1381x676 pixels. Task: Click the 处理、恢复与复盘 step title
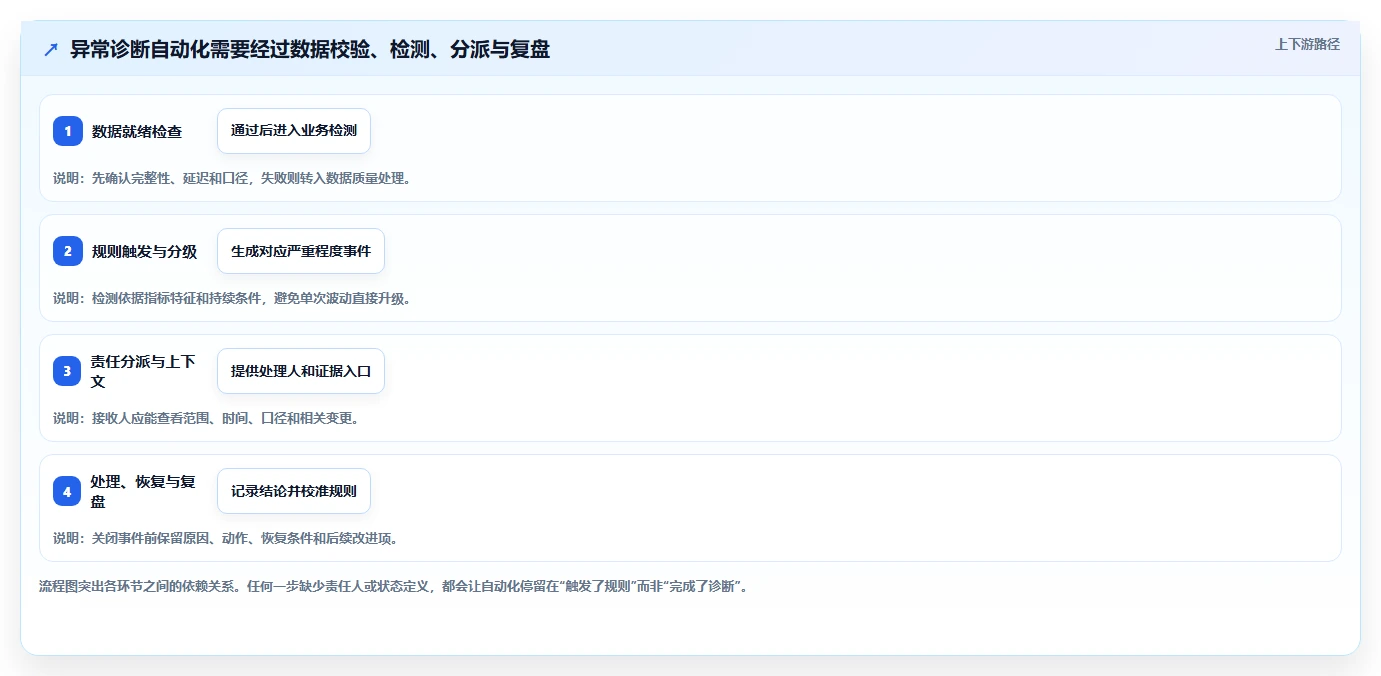point(144,491)
